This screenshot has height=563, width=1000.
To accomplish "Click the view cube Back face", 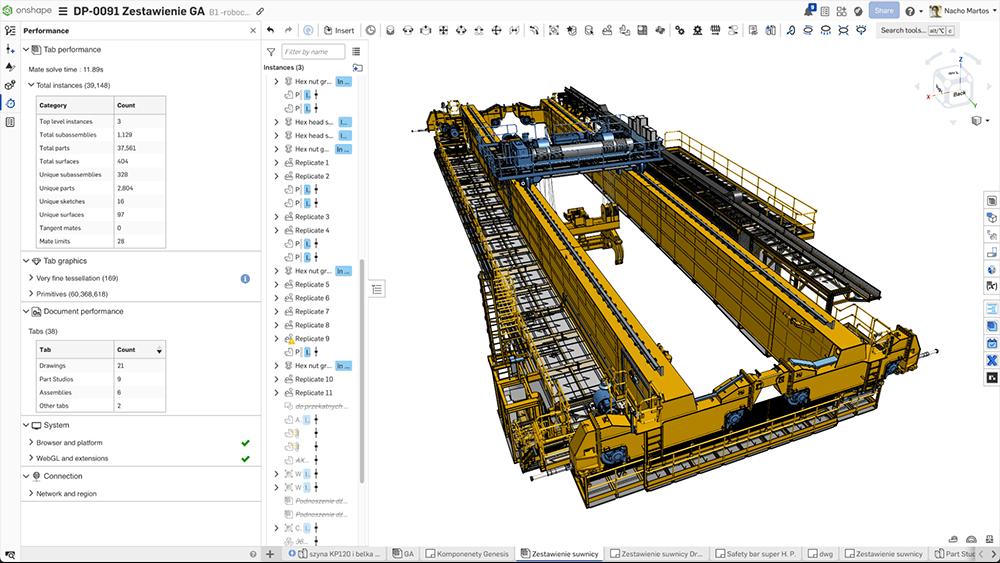I will click(957, 93).
